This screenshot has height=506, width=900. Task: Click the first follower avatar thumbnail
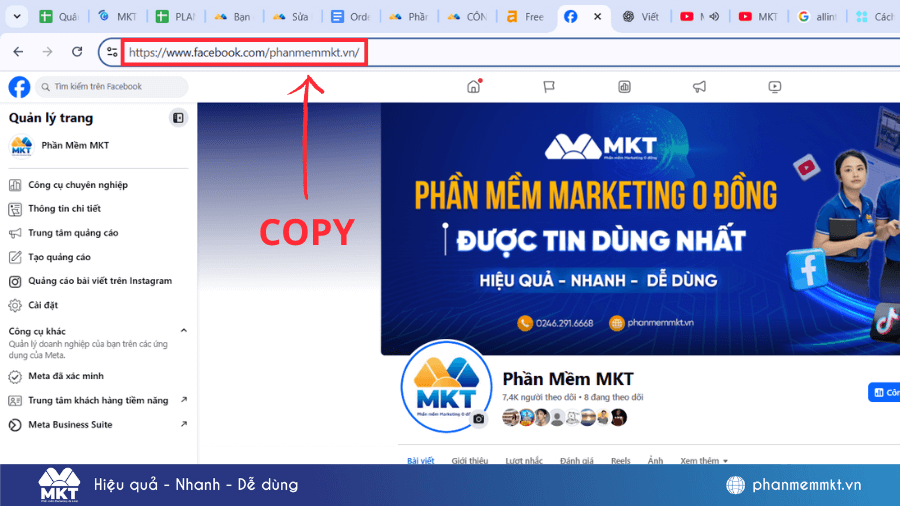tap(510, 418)
